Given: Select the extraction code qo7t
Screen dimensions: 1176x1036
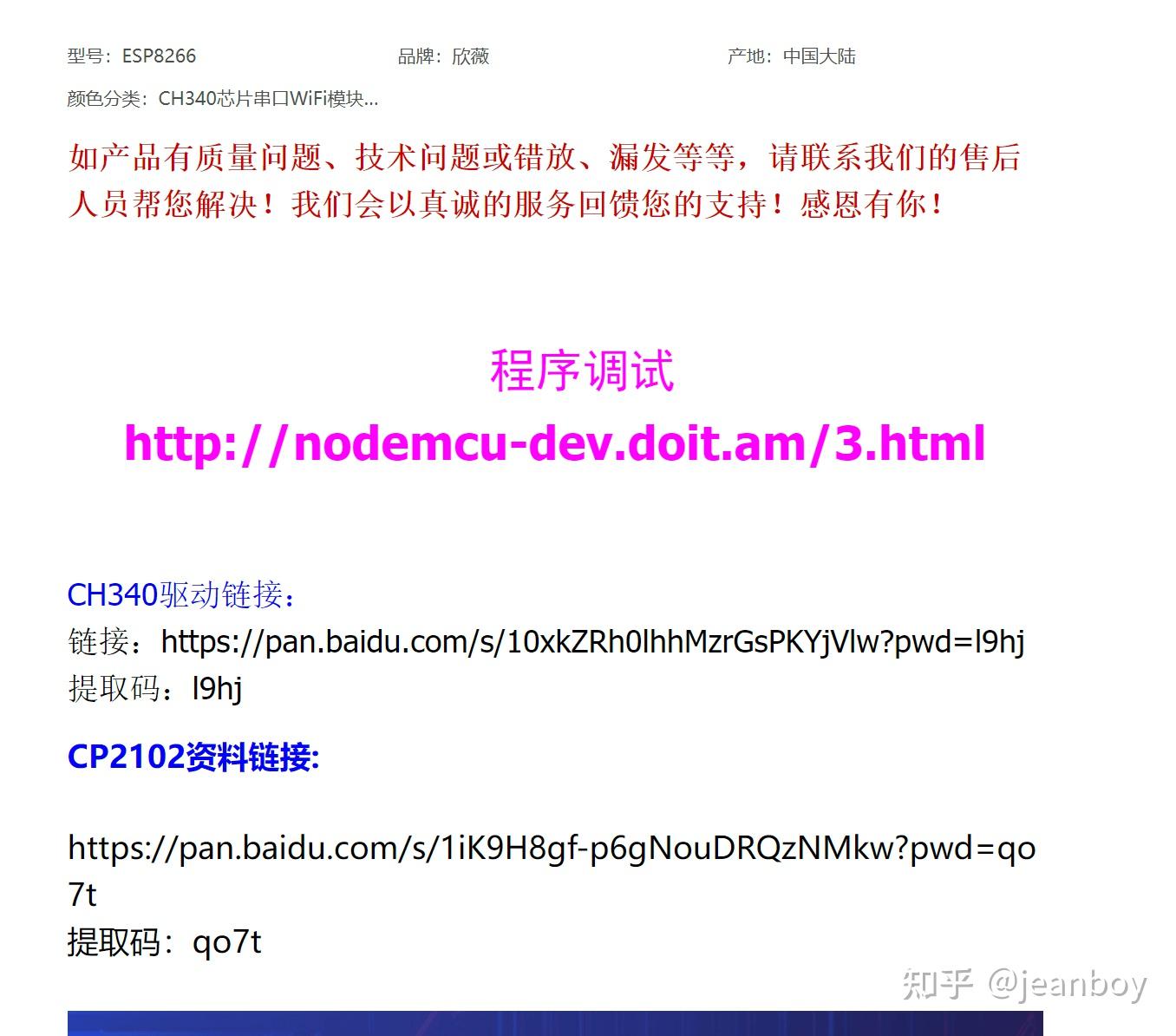Looking at the screenshot, I should pyautogui.click(x=229, y=941).
